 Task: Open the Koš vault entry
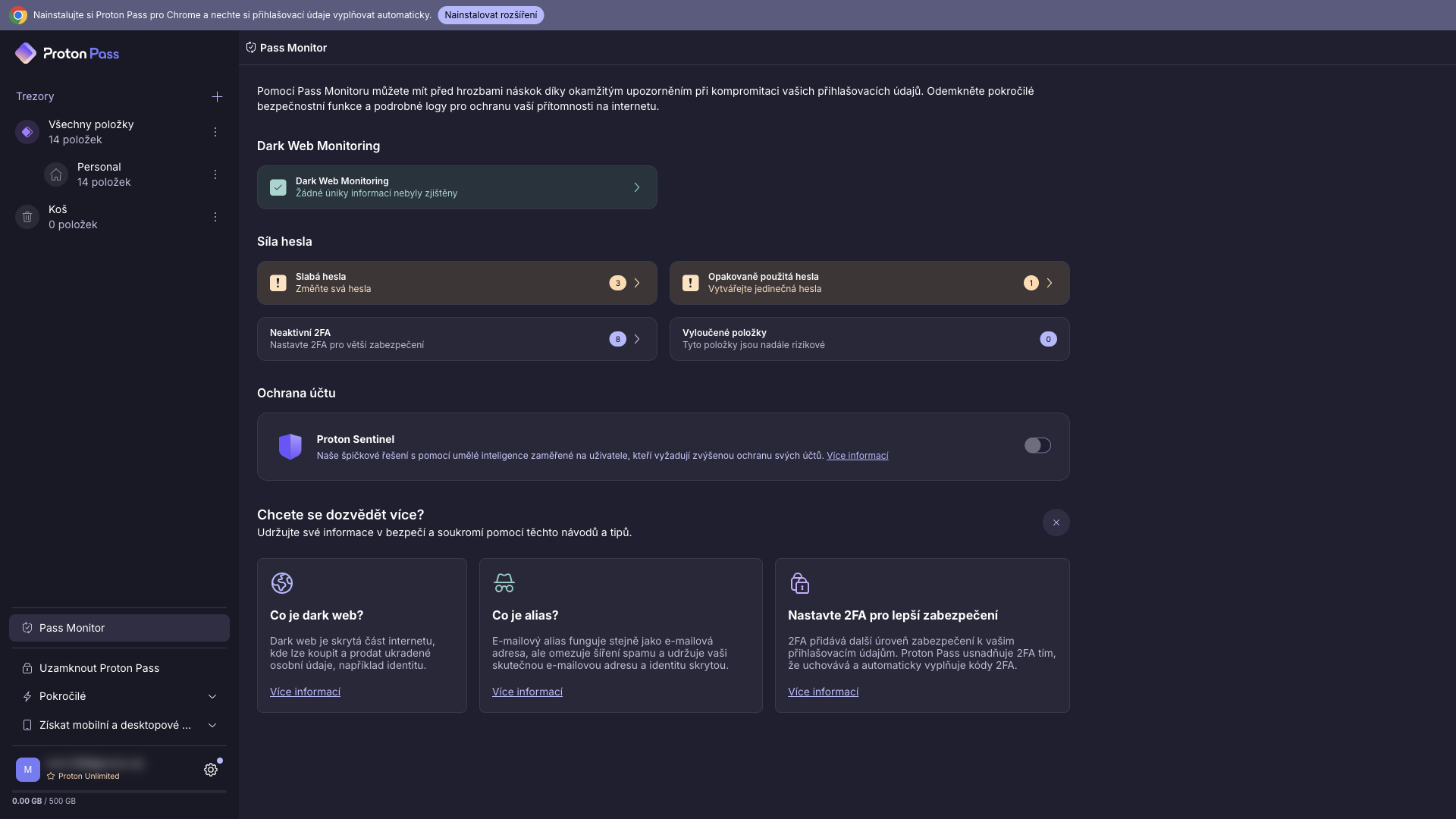(x=119, y=217)
